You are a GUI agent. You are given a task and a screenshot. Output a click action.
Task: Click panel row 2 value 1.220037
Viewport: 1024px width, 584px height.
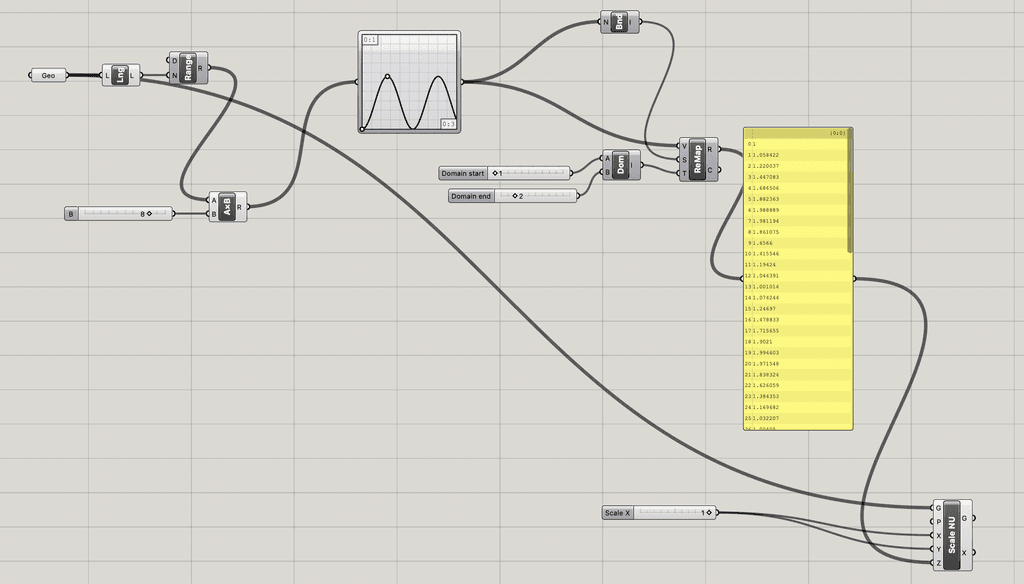pos(766,167)
